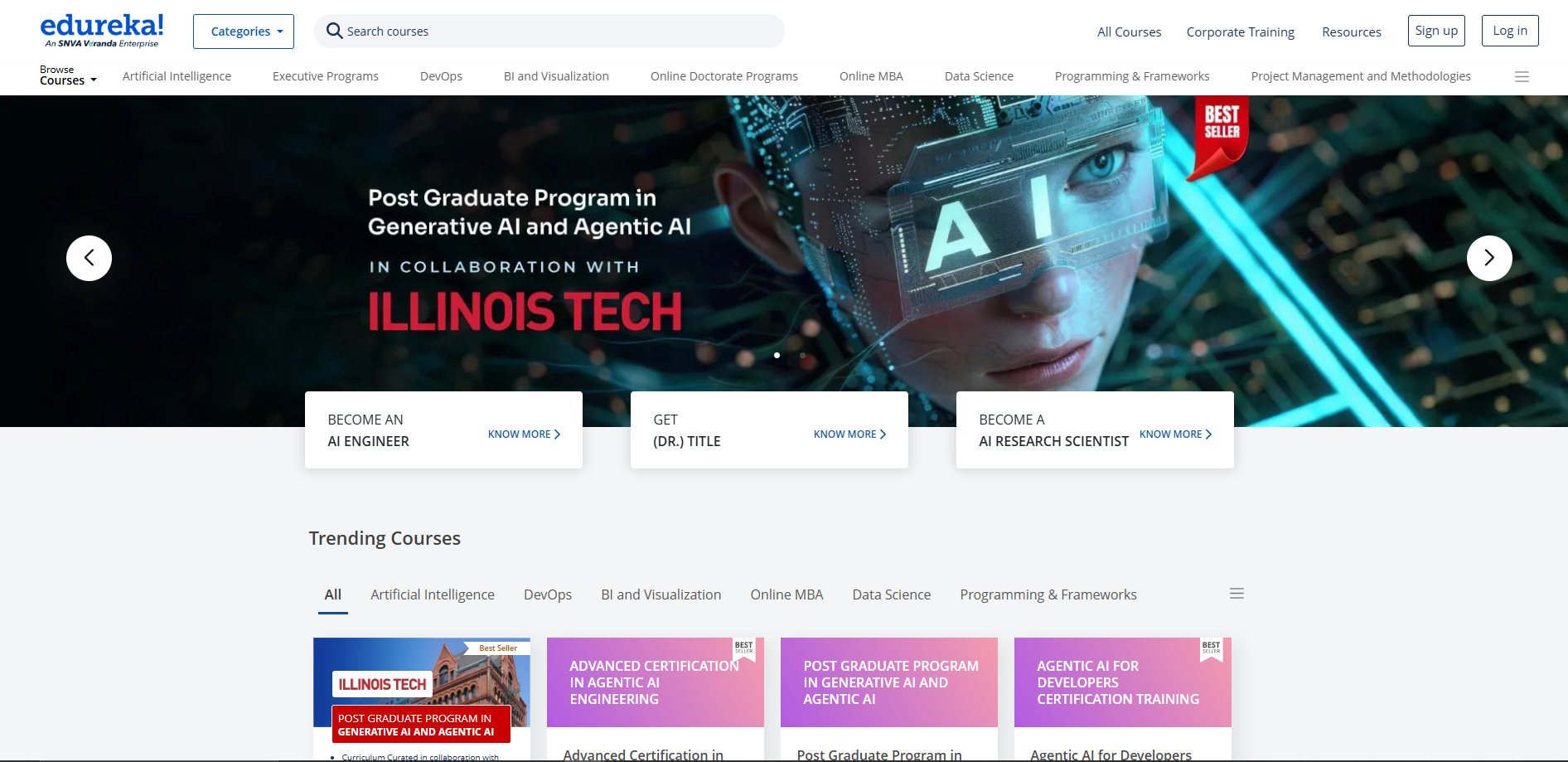Image resolution: width=1568 pixels, height=762 pixels.
Task: Click Know More on AI Research Scientist card
Action: 1175,434
